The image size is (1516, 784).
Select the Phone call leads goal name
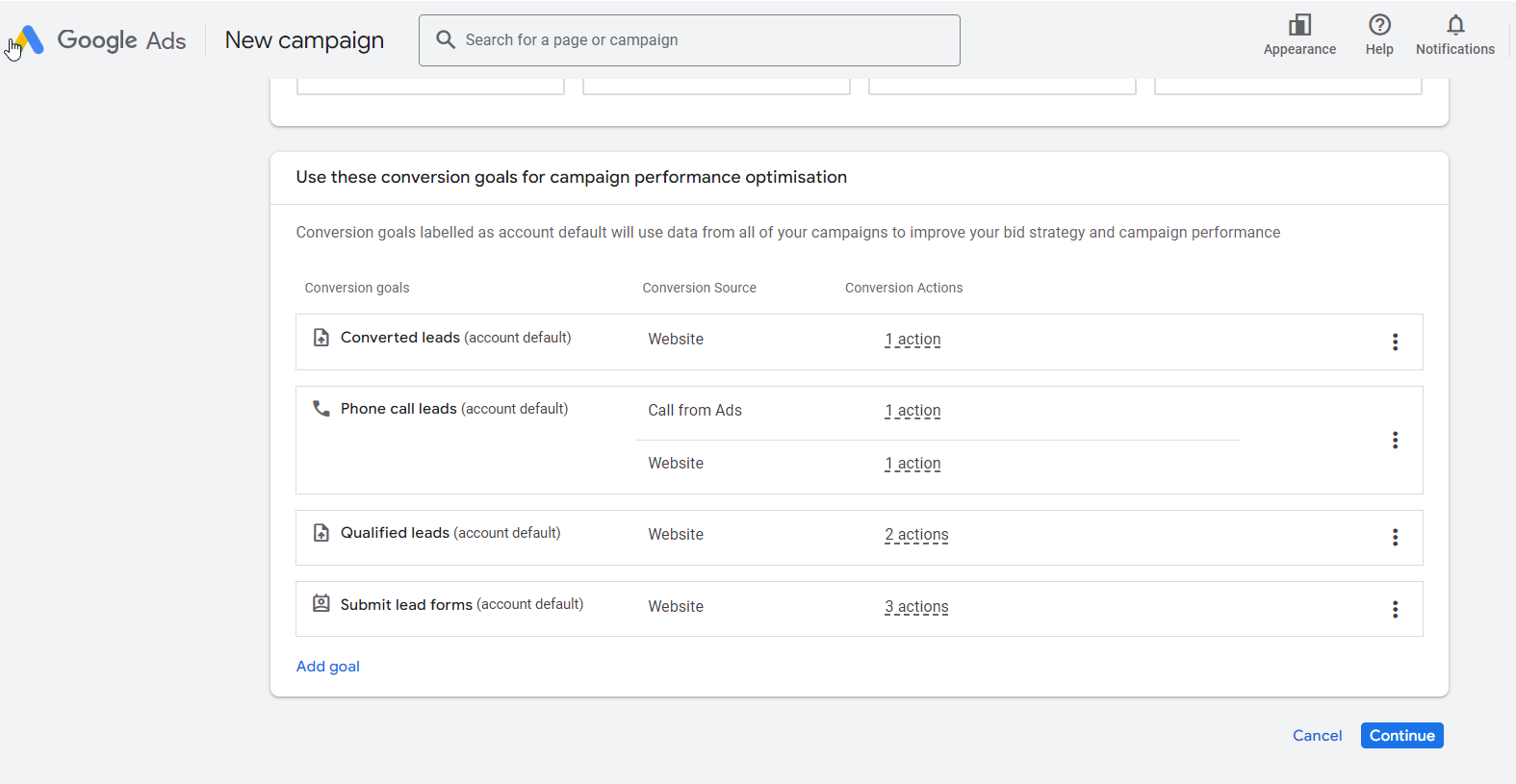[398, 409]
